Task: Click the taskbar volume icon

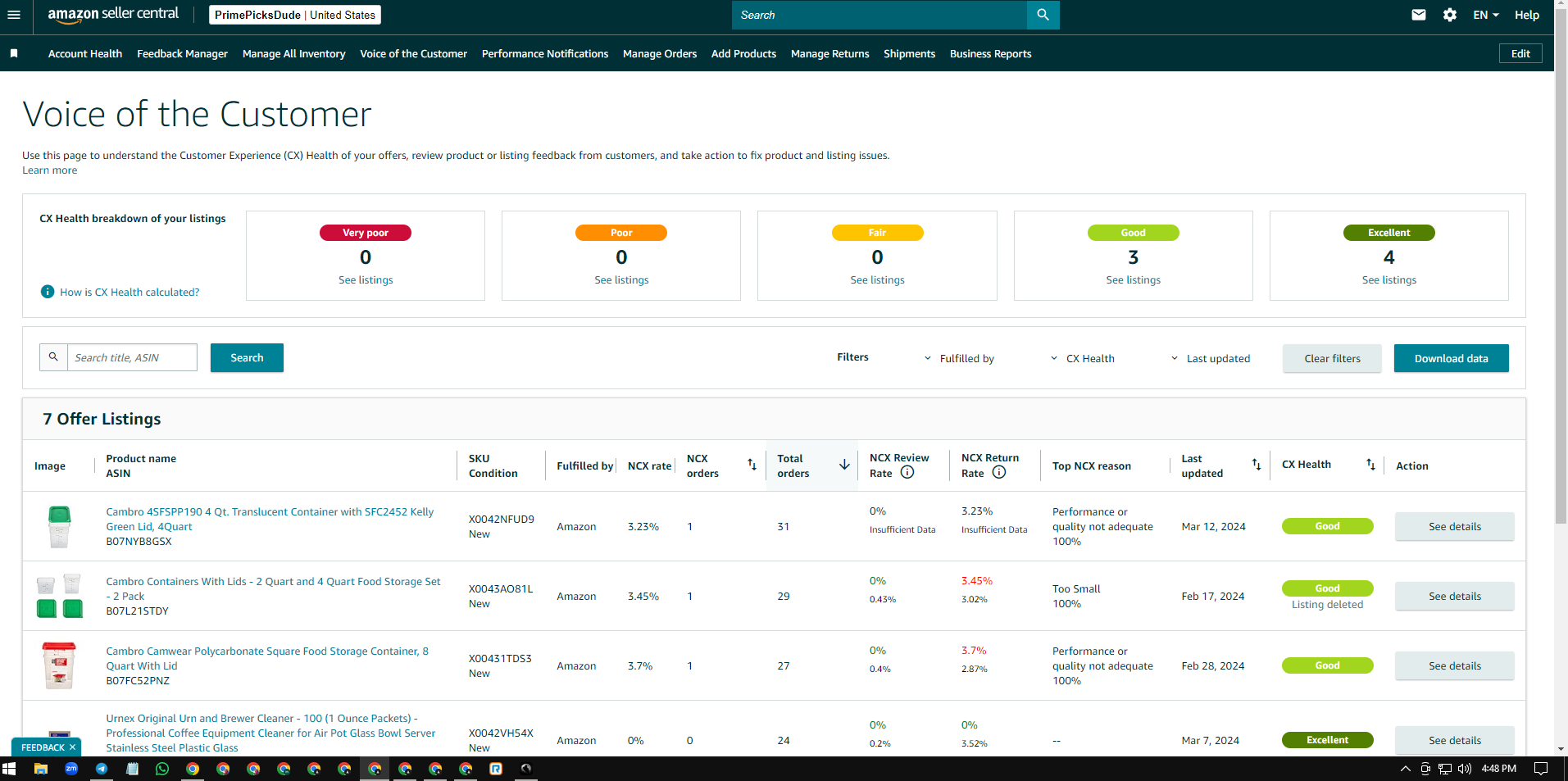Action: coord(1465,769)
